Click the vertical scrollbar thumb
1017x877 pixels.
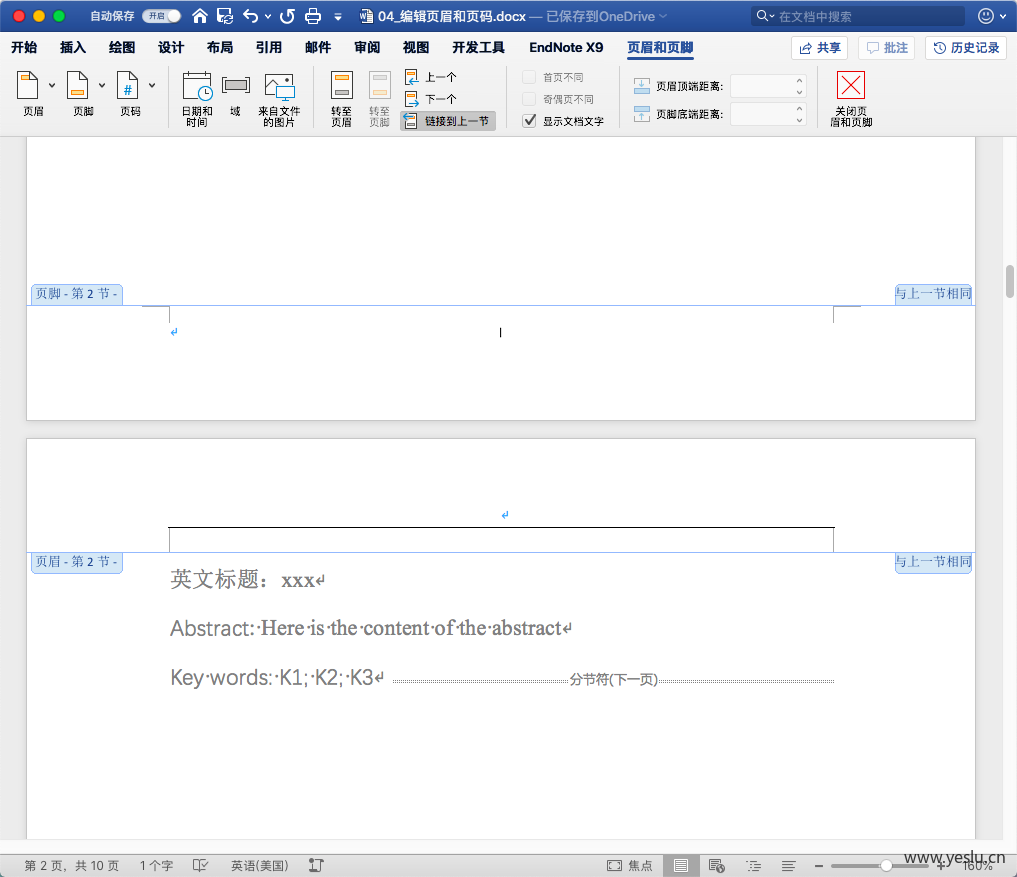1010,281
